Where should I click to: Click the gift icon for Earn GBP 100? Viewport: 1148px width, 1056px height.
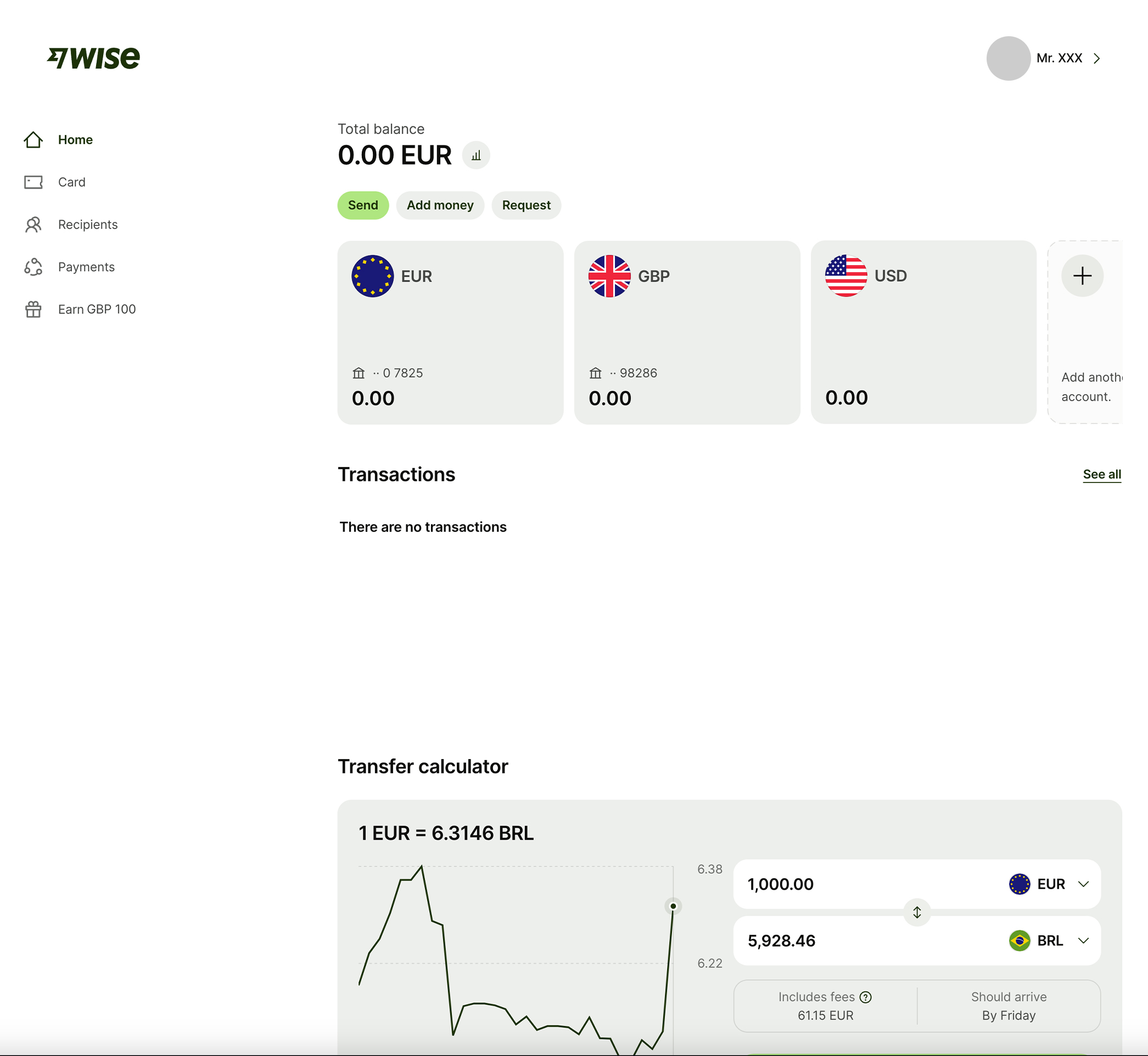(33, 309)
